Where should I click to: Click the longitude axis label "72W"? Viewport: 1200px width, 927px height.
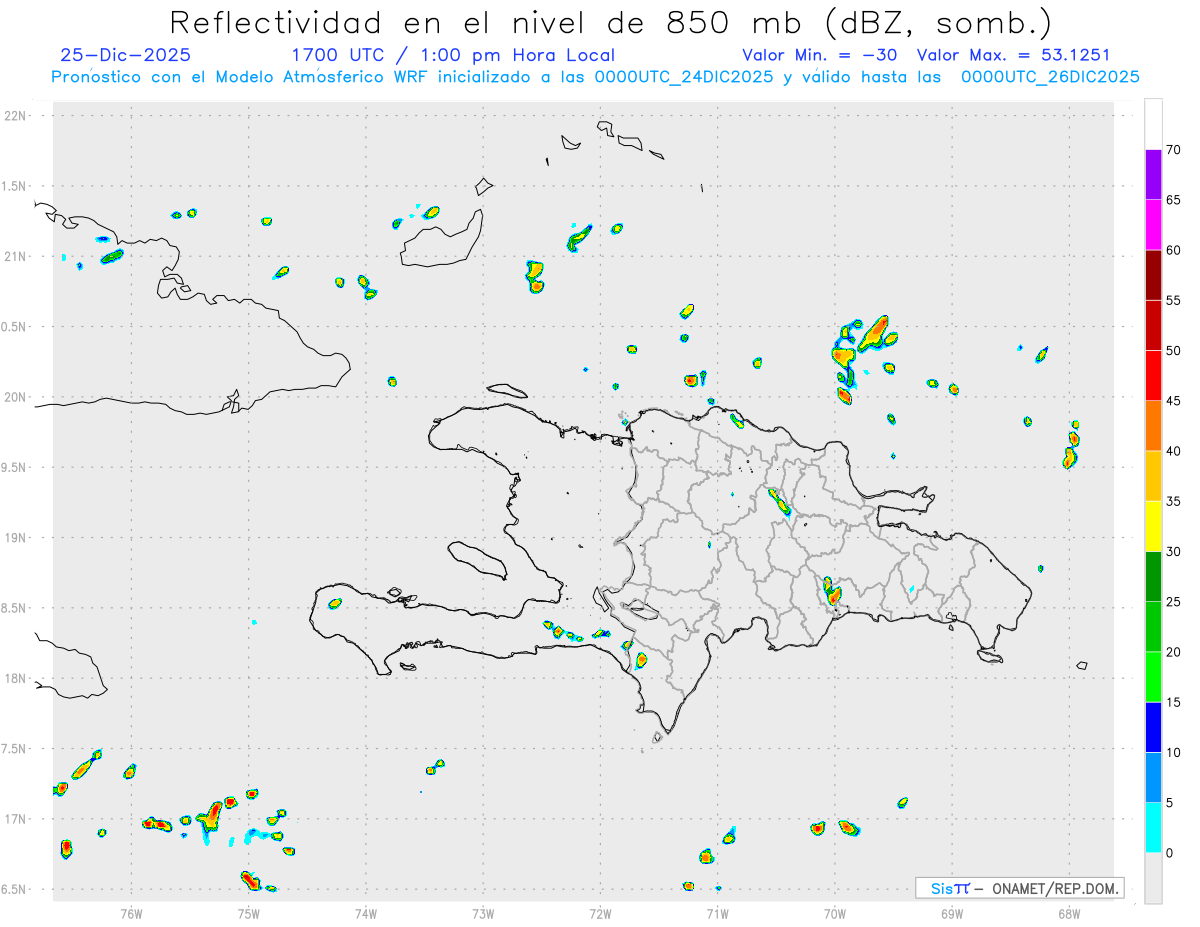[x=600, y=913]
